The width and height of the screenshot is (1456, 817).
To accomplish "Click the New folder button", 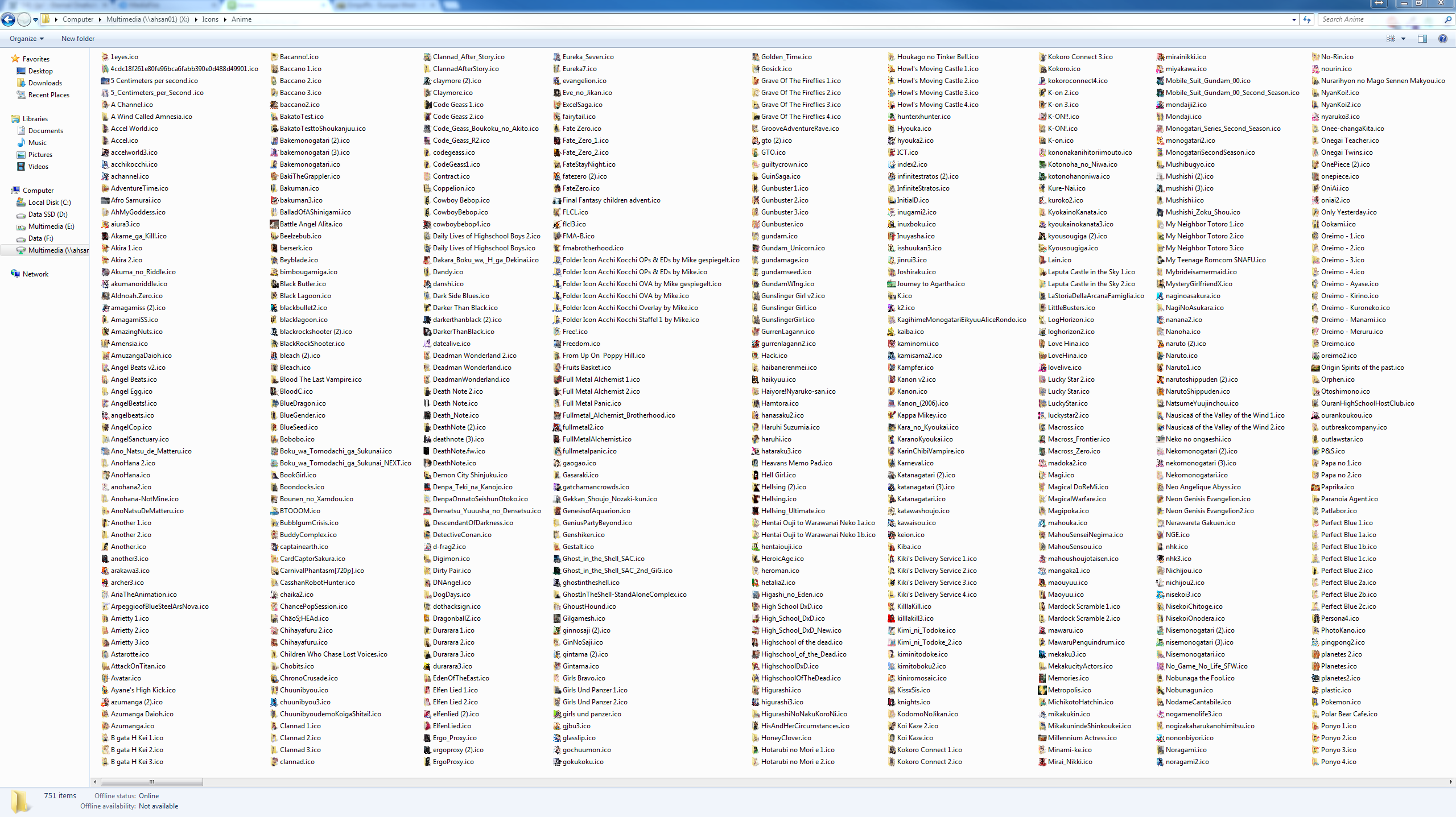I will (78, 39).
